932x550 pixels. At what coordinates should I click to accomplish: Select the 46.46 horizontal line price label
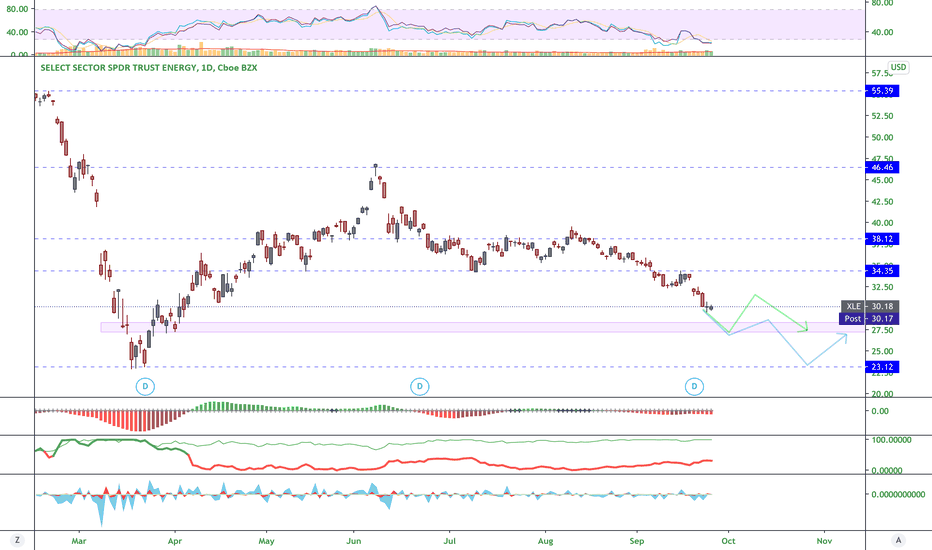pos(882,167)
